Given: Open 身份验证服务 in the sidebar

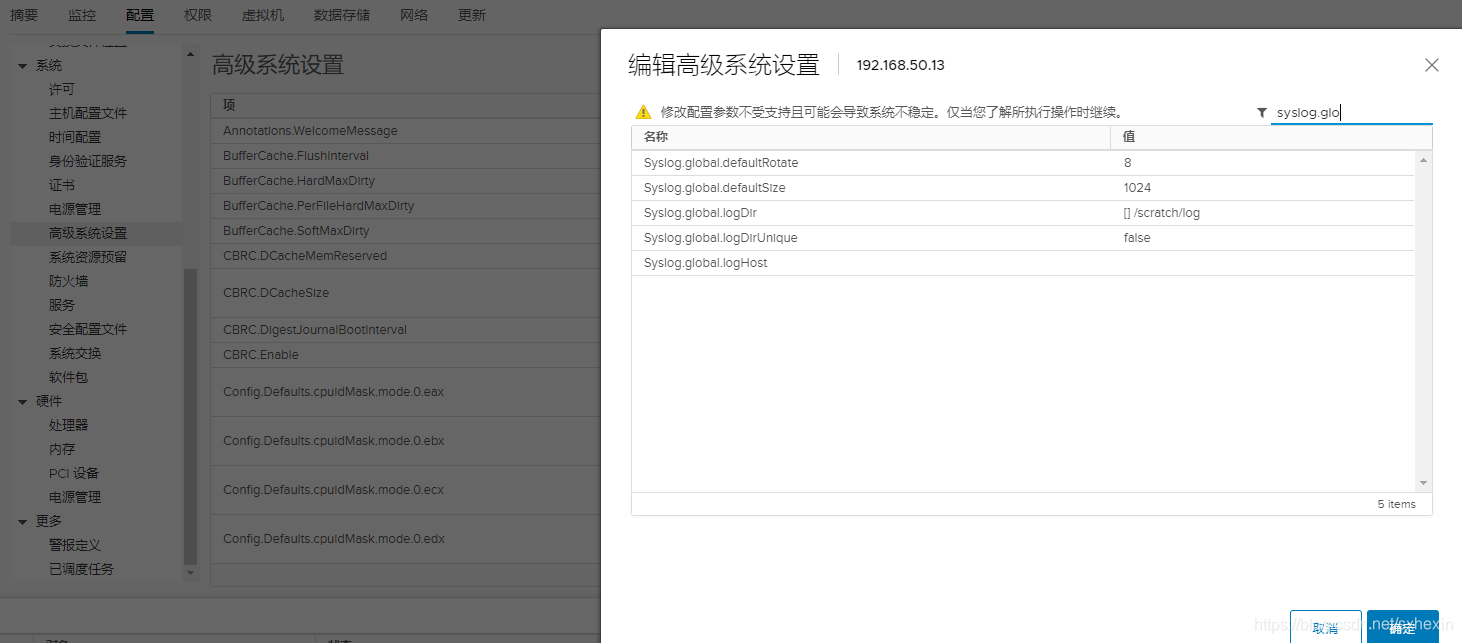Looking at the screenshot, I should pos(88,161).
